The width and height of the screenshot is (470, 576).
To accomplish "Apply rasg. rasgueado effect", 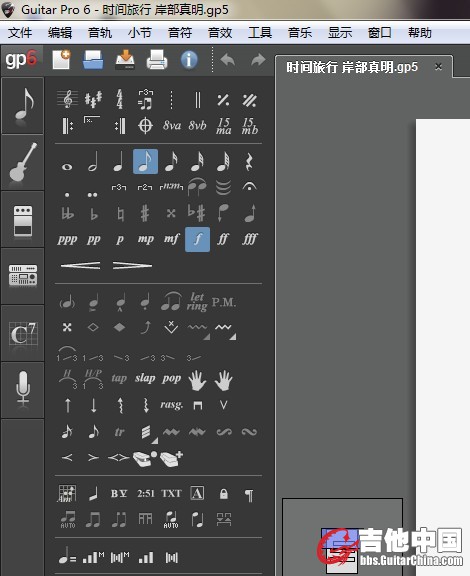I will coord(171,405).
